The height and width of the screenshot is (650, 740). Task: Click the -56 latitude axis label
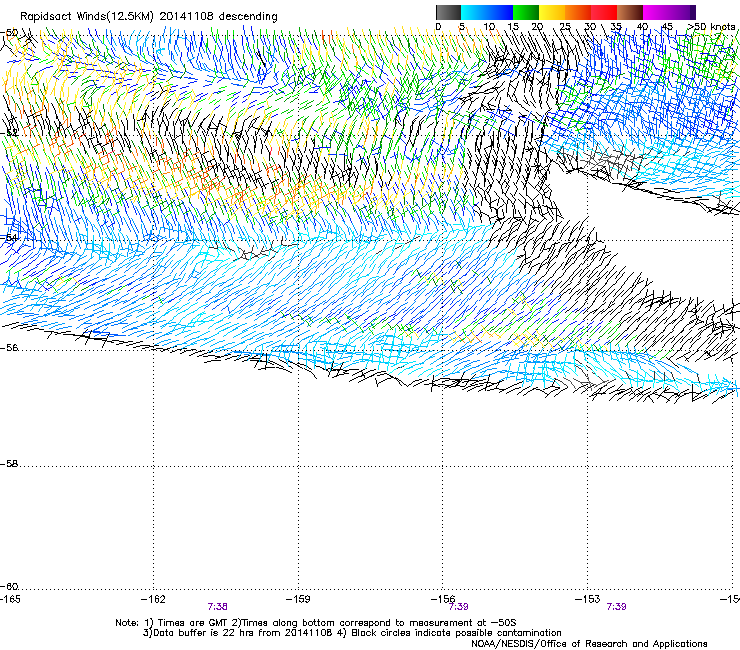point(9,348)
